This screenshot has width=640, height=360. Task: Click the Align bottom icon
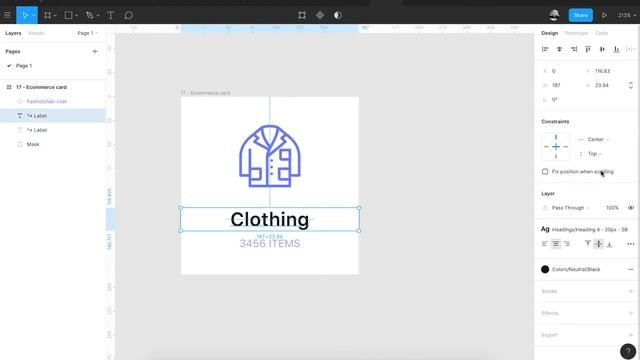pos(616,49)
